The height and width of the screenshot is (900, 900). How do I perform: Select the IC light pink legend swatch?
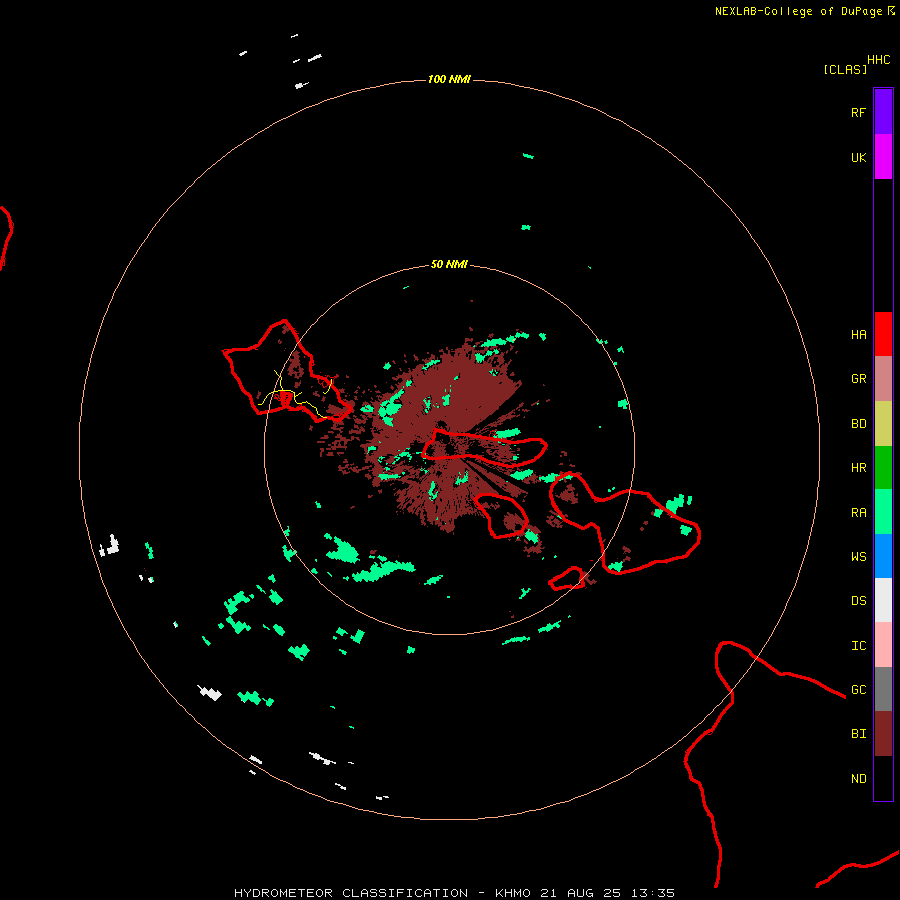tap(883, 645)
